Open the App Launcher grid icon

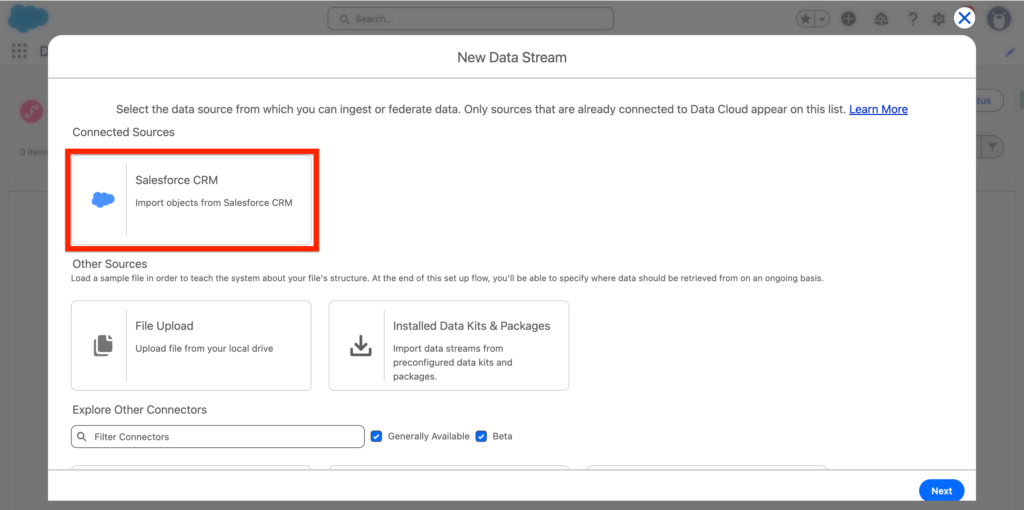pos(19,51)
